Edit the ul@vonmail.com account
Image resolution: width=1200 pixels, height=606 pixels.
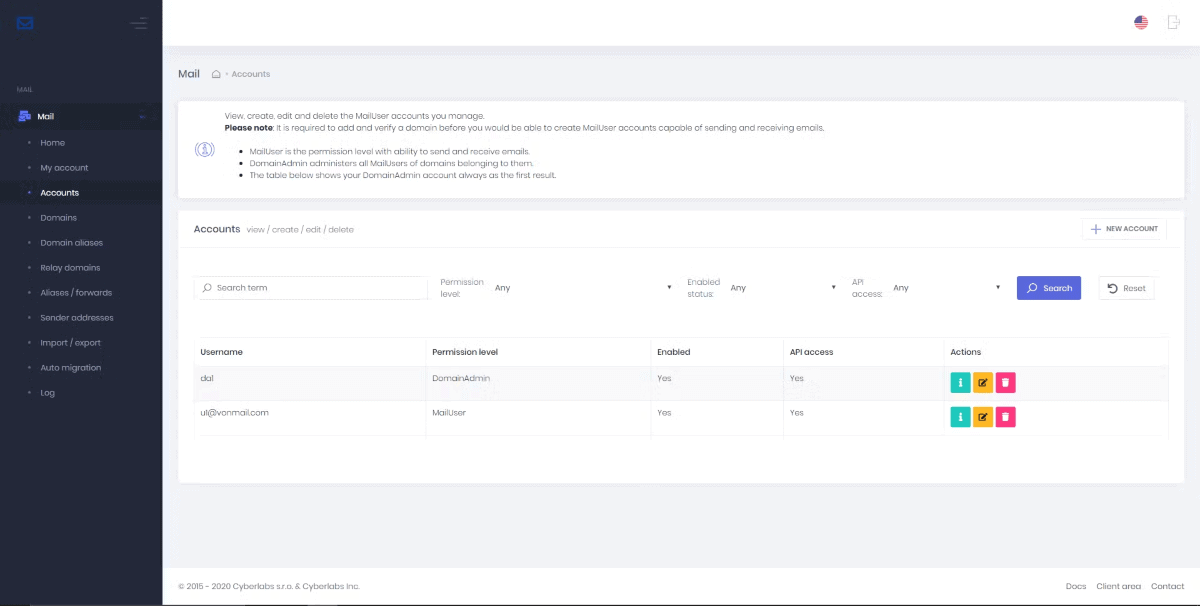(983, 417)
